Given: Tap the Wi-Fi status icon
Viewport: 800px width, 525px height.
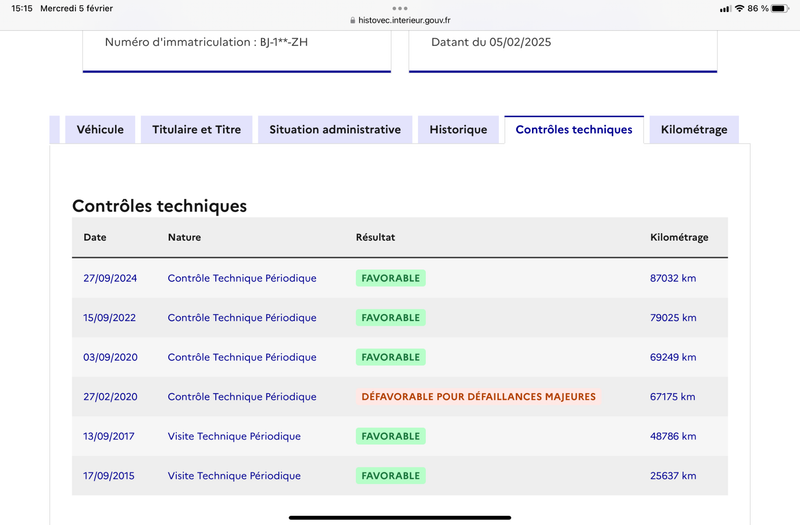Looking at the screenshot, I should click(x=739, y=9).
